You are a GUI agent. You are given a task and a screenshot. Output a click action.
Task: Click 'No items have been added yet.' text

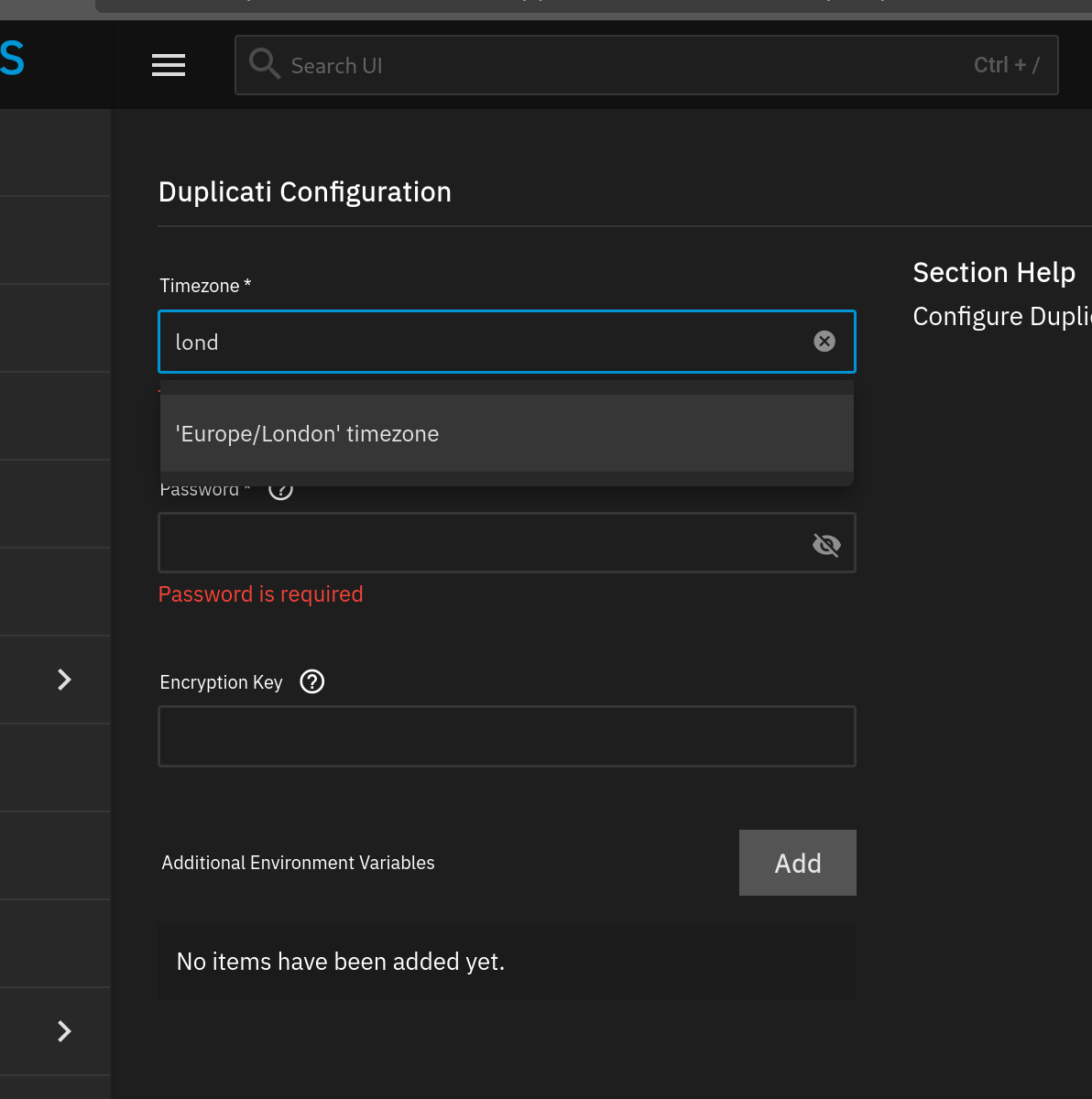point(341,962)
